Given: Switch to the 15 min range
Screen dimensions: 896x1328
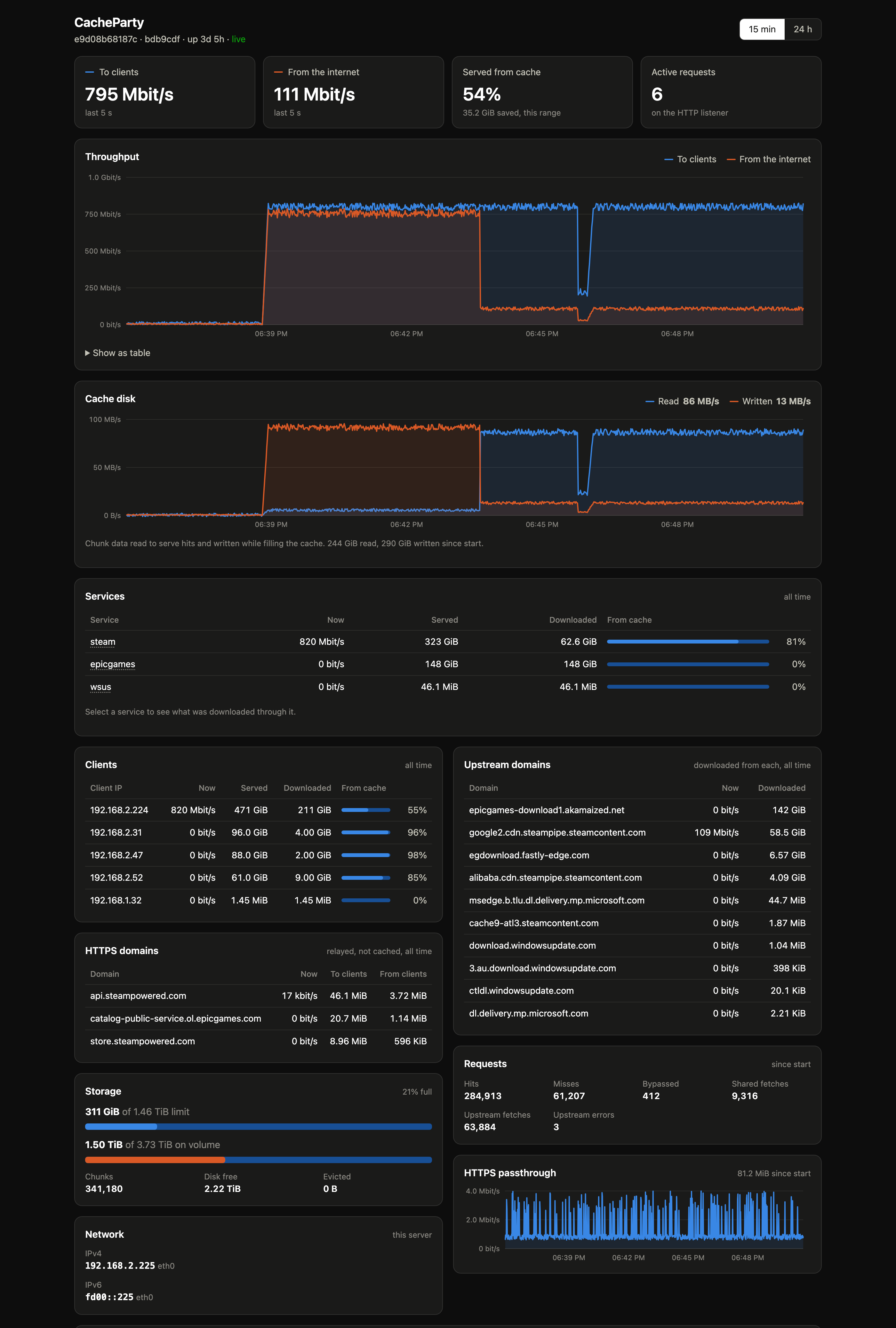Looking at the screenshot, I should (762, 29).
